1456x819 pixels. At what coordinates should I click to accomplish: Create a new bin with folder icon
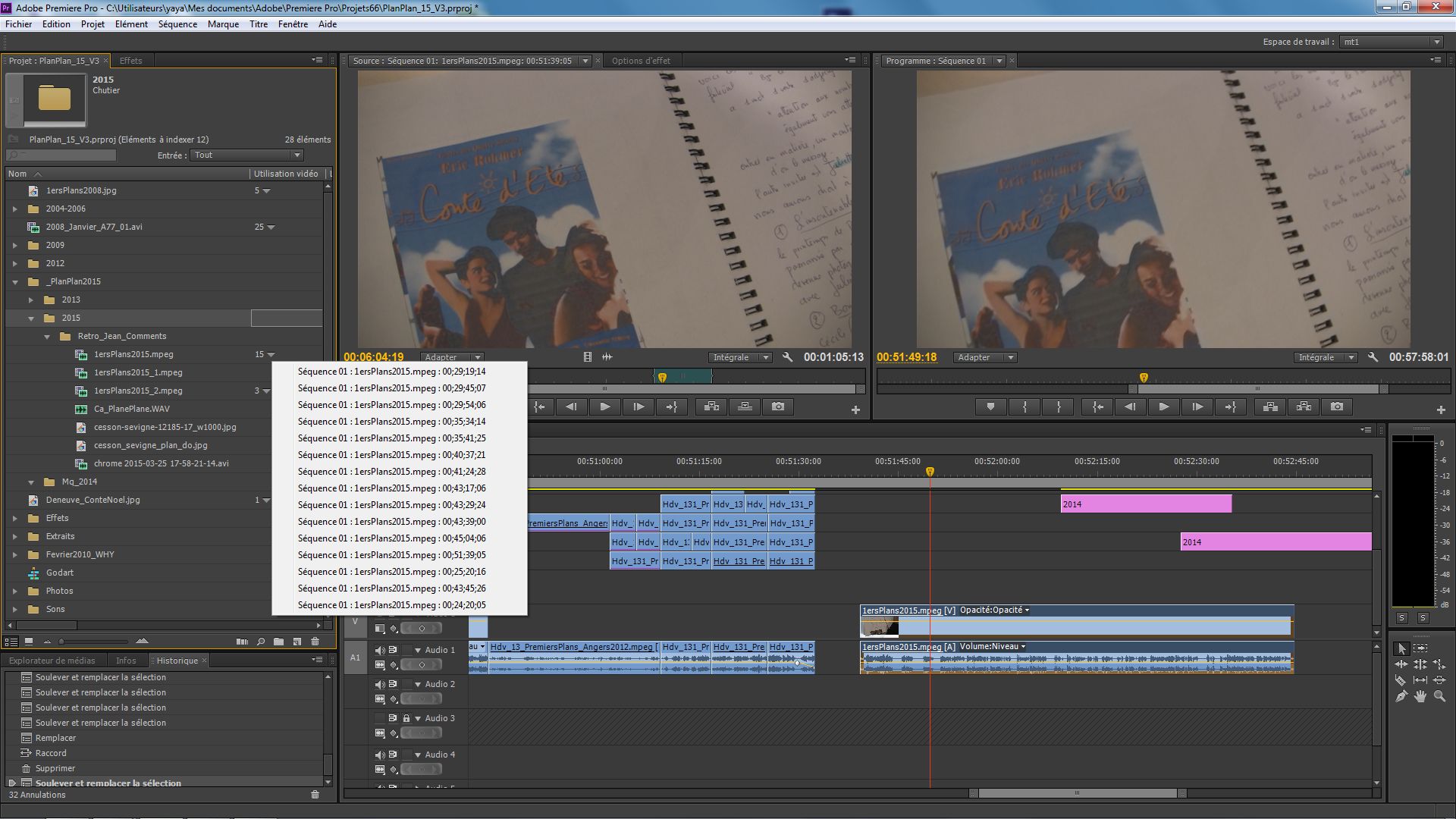pyautogui.click(x=279, y=642)
